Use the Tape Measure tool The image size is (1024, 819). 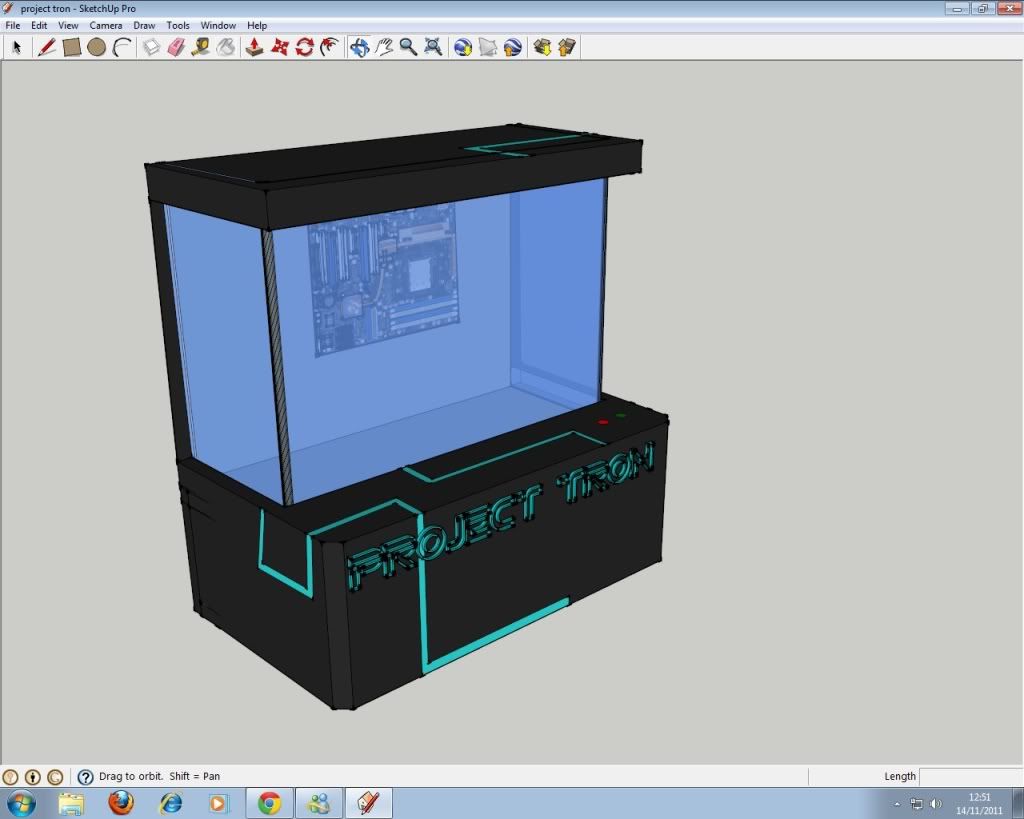point(201,47)
